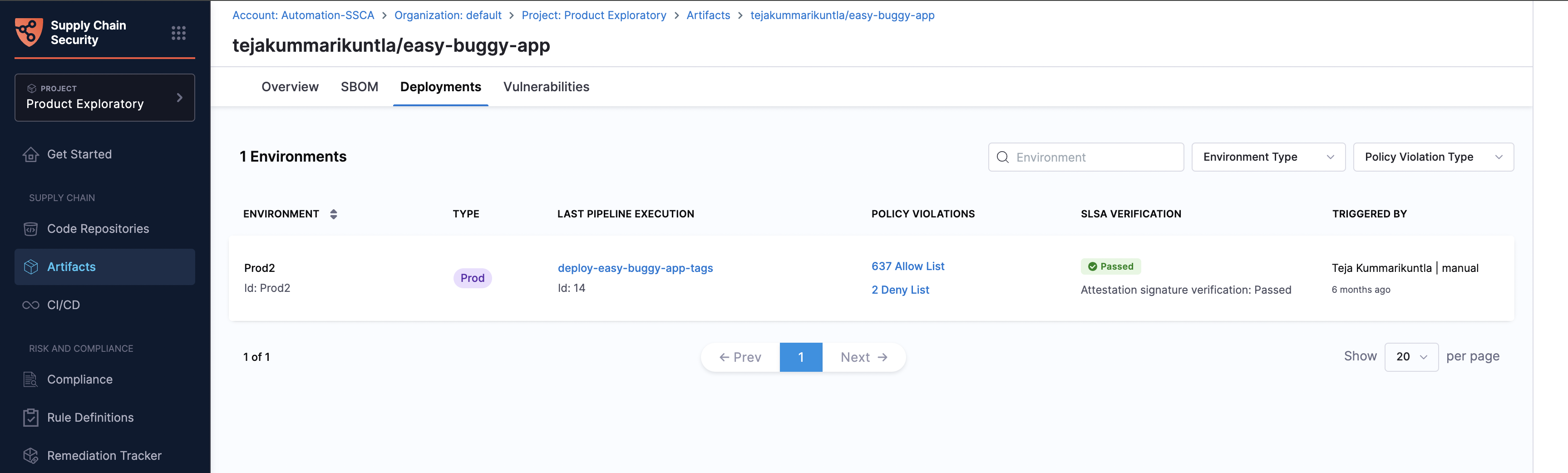Change the 20 per page dropdown
The height and width of the screenshot is (473, 1568).
[x=1410, y=357]
